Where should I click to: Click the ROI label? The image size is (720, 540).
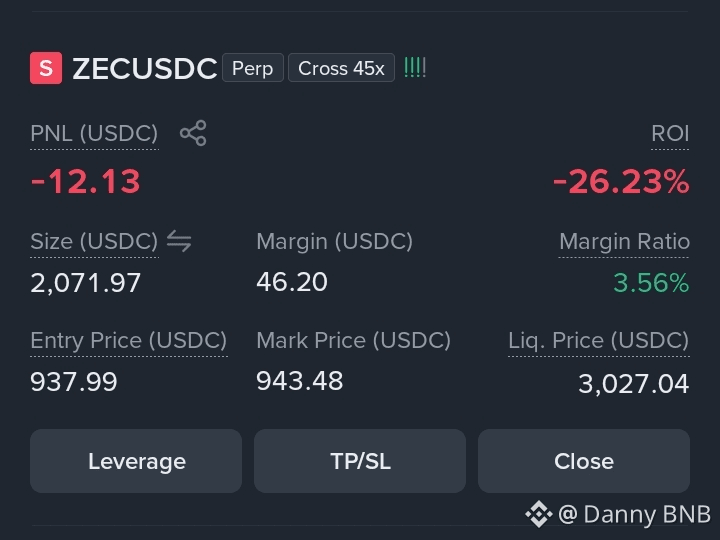click(x=670, y=134)
